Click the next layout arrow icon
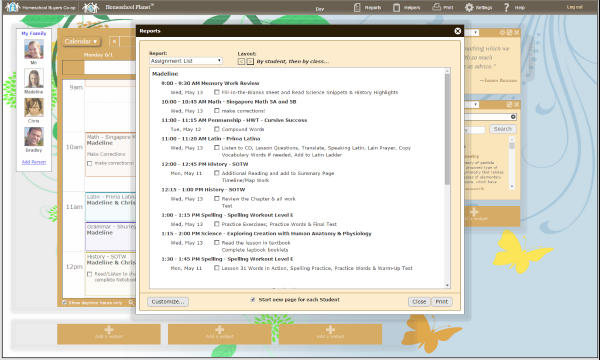This screenshot has width=600, height=360. [x=250, y=61]
